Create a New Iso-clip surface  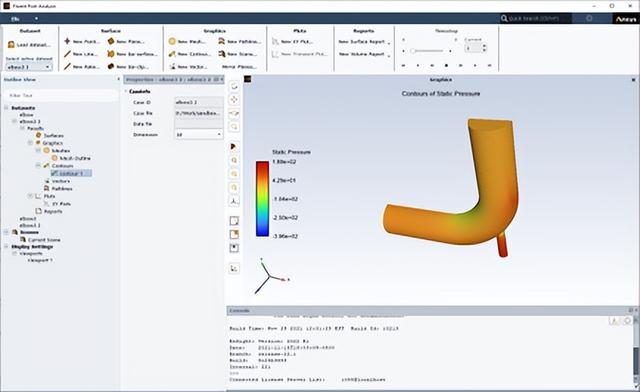pos(128,67)
